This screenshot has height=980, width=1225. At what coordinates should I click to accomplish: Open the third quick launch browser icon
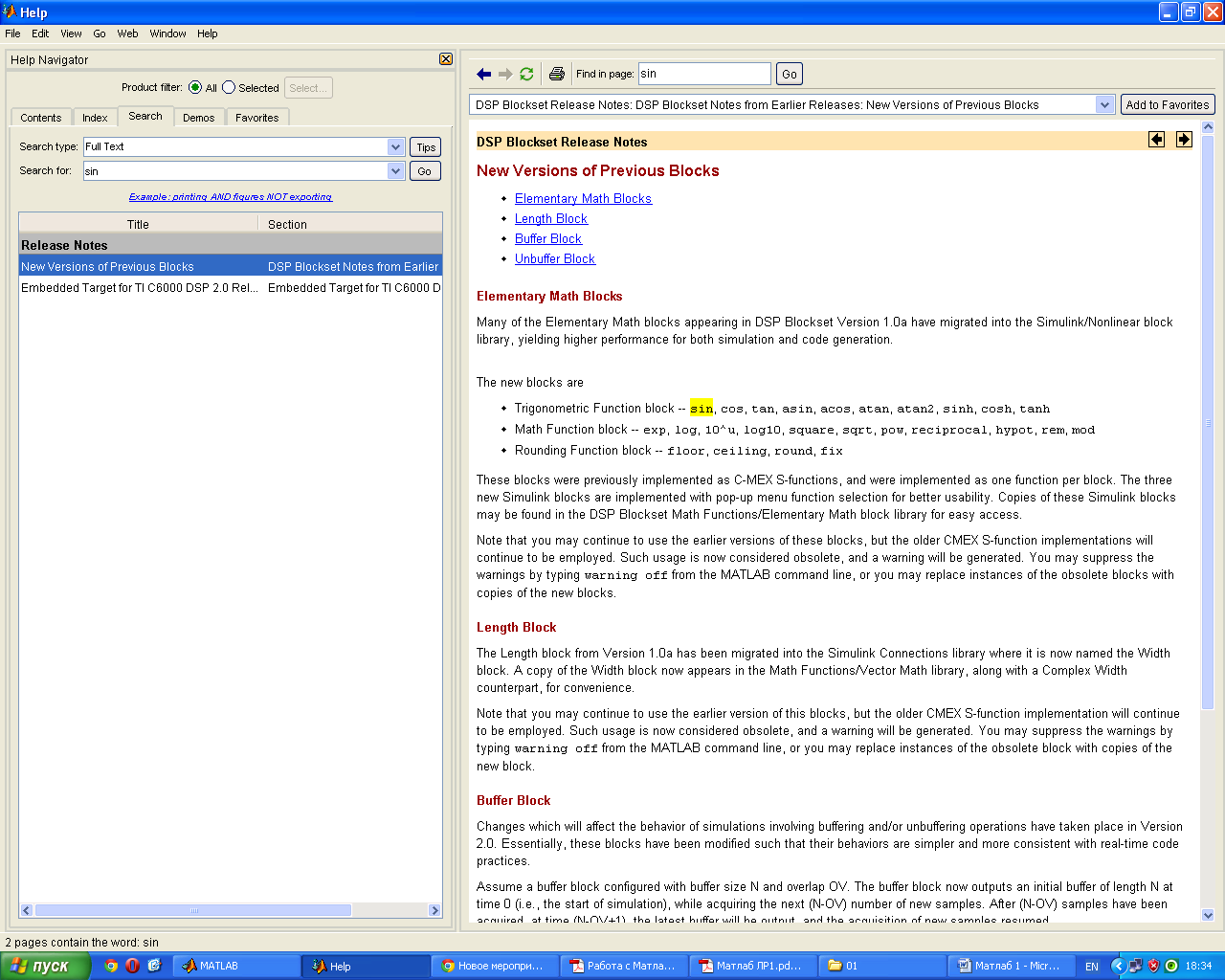(153, 966)
